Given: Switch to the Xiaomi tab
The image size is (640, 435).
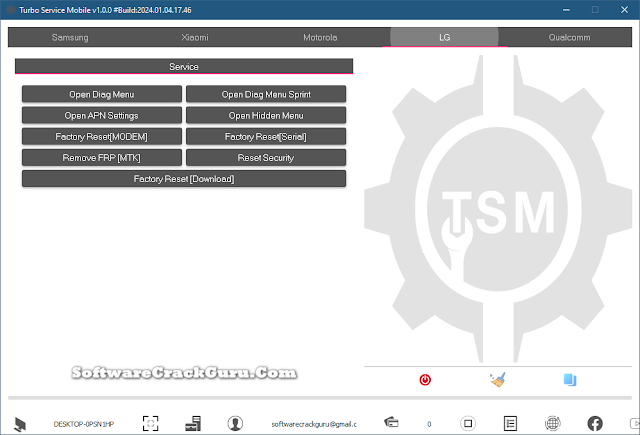Looking at the screenshot, I should tap(195, 38).
